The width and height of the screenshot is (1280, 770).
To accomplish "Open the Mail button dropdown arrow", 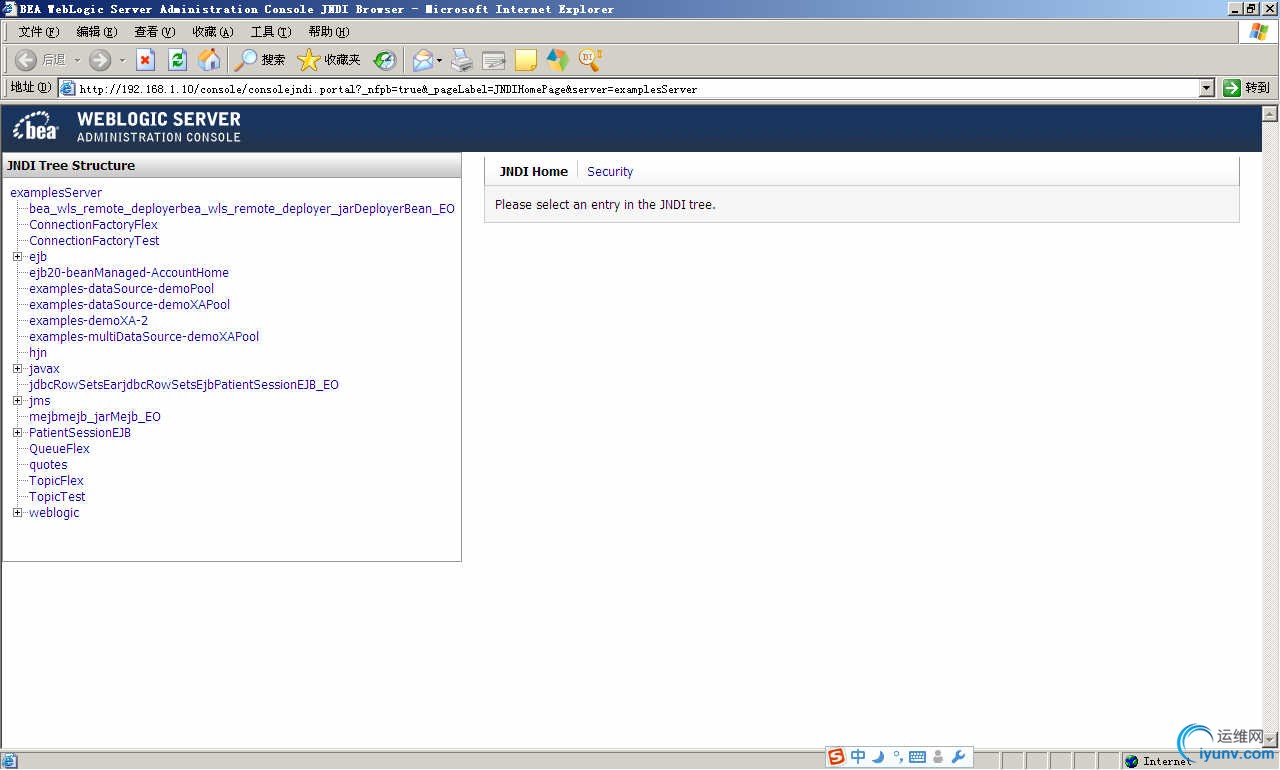I will [x=439, y=60].
